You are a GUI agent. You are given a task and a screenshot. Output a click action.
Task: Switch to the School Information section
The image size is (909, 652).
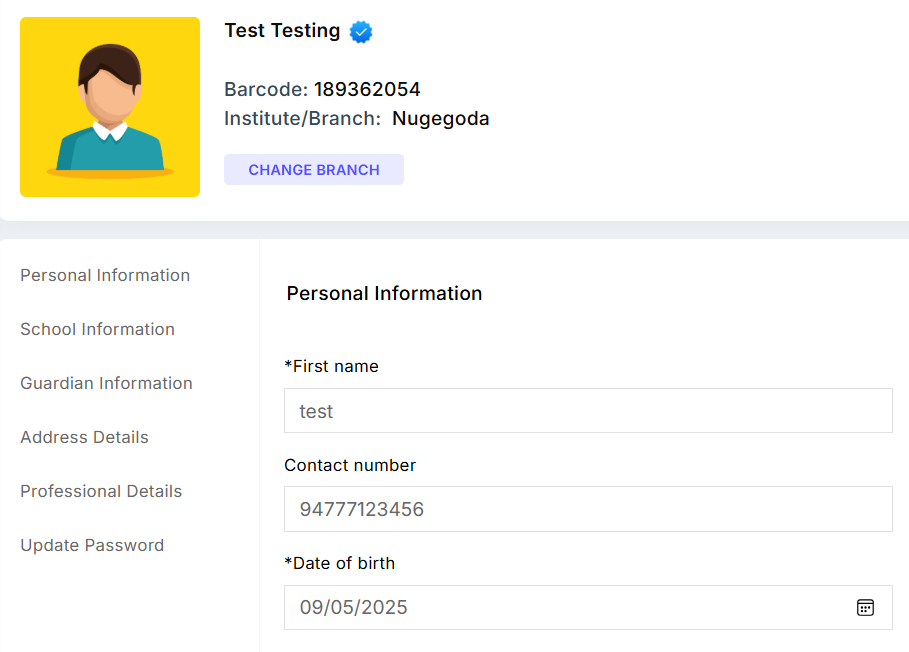click(x=97, y=329)
